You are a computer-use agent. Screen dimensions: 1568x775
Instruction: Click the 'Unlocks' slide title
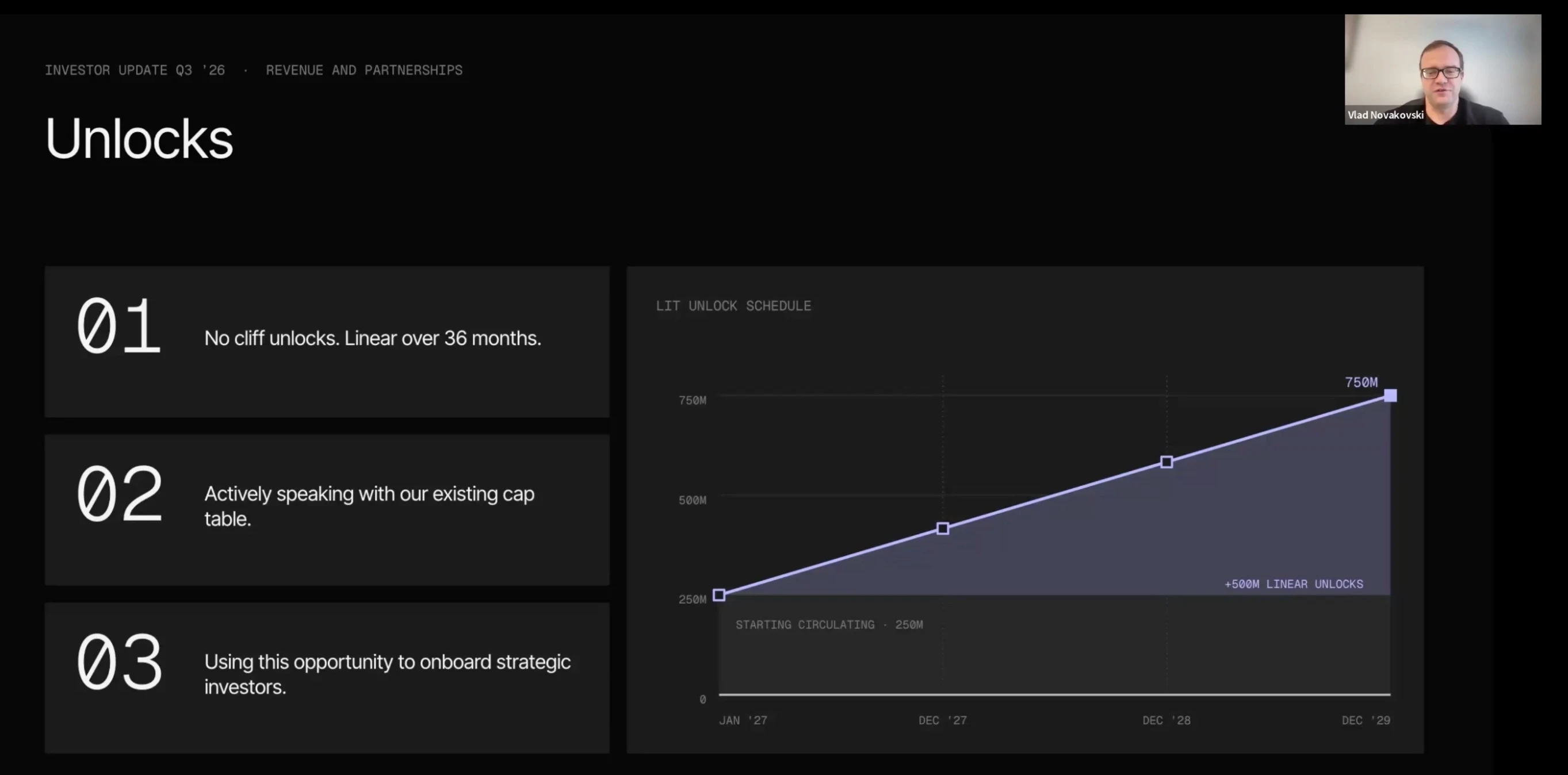click(x=139, y=139)
